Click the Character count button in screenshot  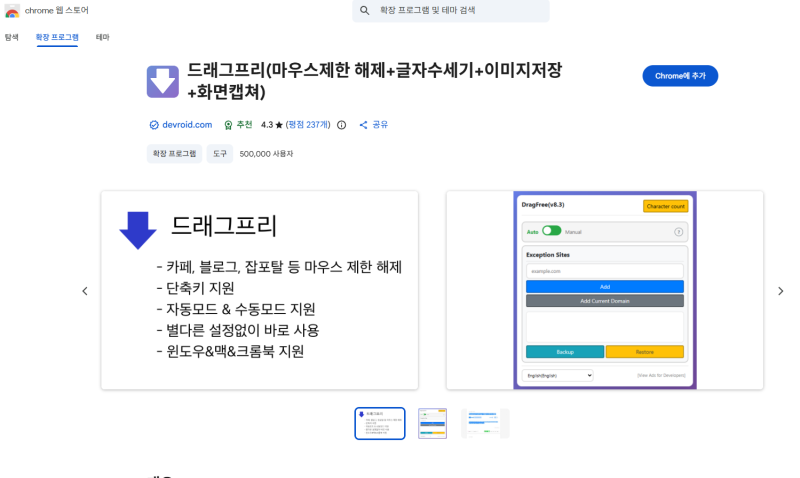click(665, 206)
